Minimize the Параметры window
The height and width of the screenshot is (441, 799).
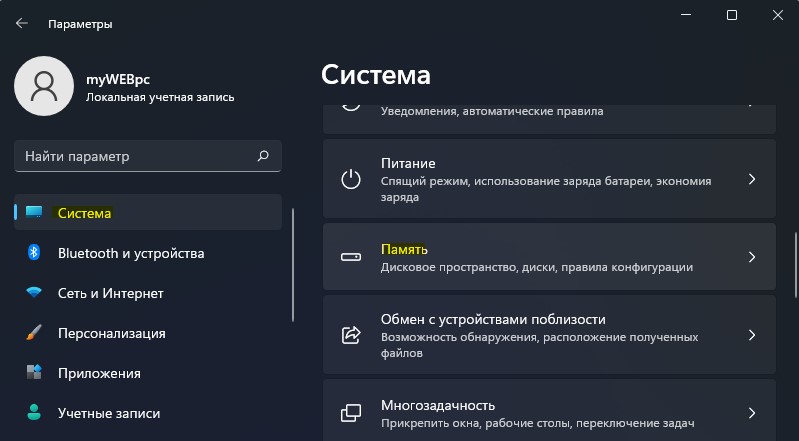pos(686,15)
